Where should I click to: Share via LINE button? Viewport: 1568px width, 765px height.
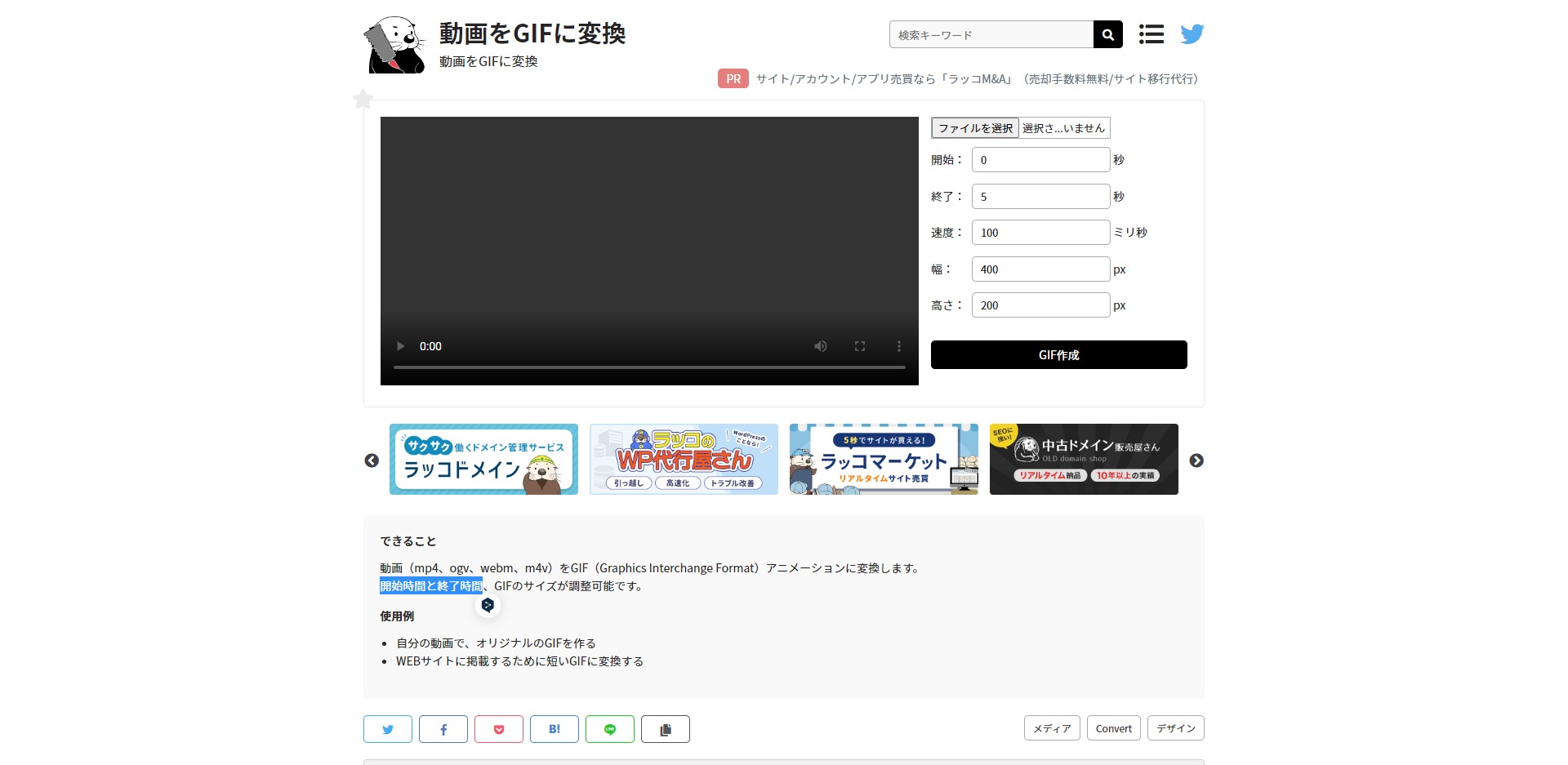tap(609, 729)
